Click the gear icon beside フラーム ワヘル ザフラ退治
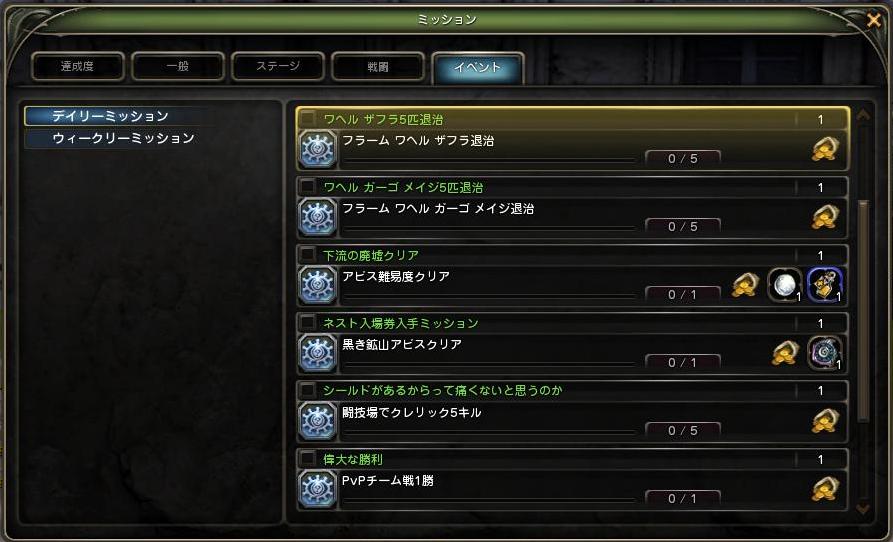 tap(318, 149)
